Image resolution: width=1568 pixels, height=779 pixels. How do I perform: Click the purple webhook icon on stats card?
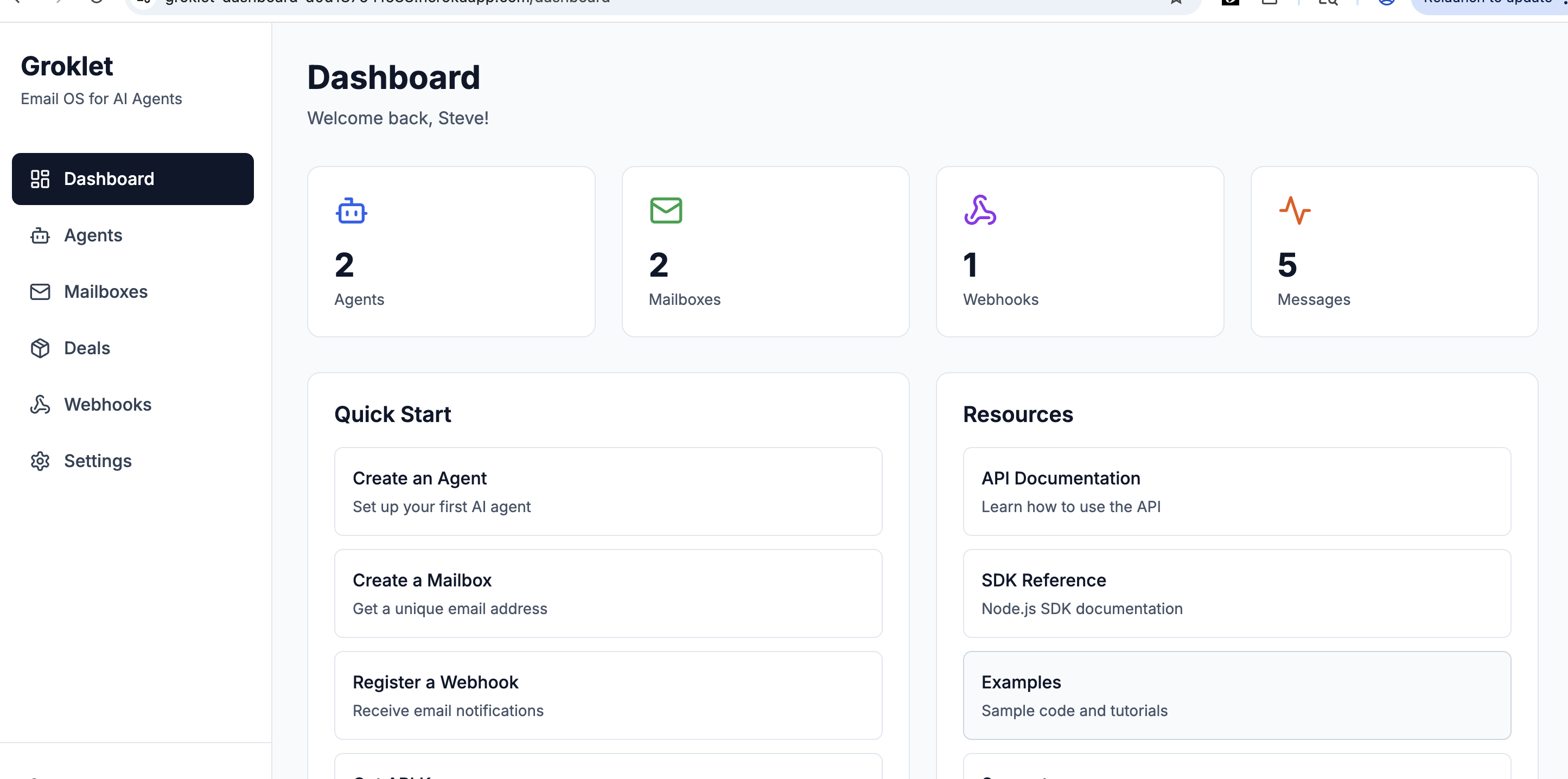pos(980,210)
